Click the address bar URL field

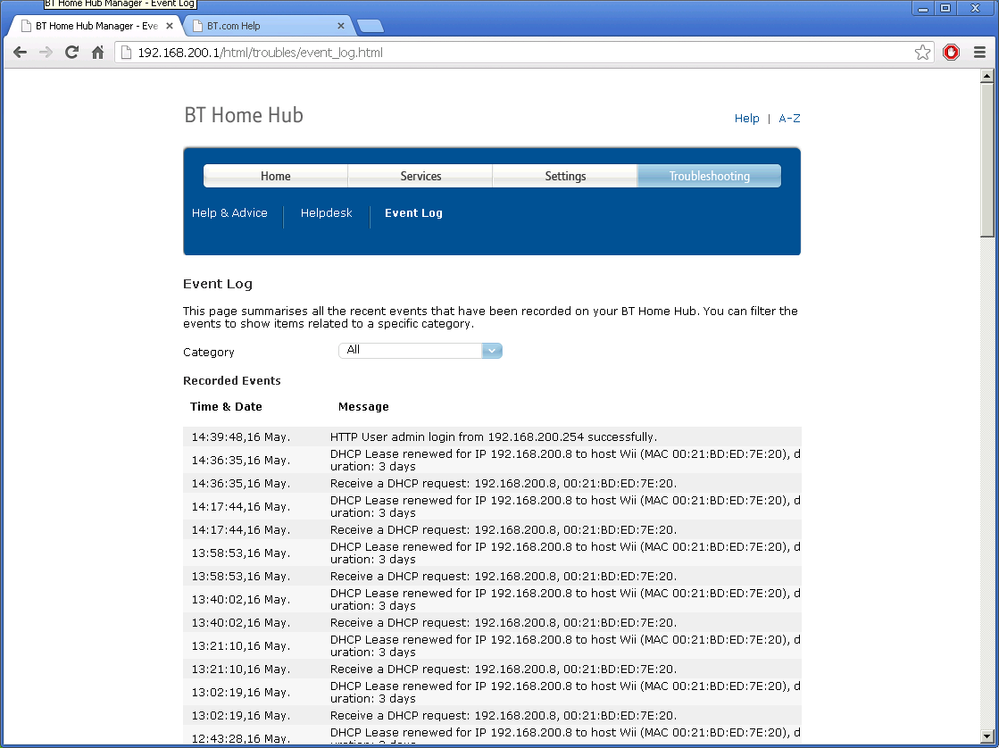click(514, 52)
